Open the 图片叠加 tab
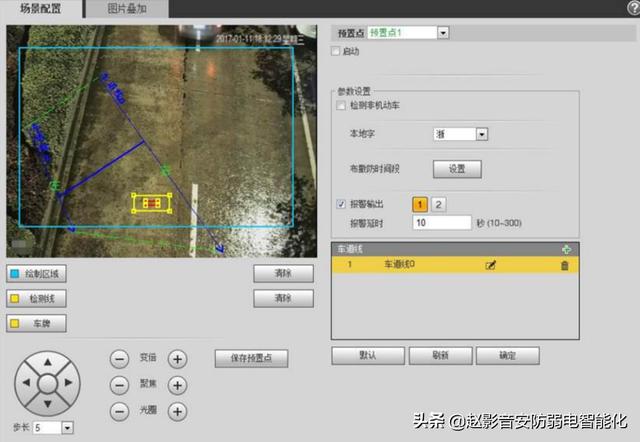 (x=127, y=9)
